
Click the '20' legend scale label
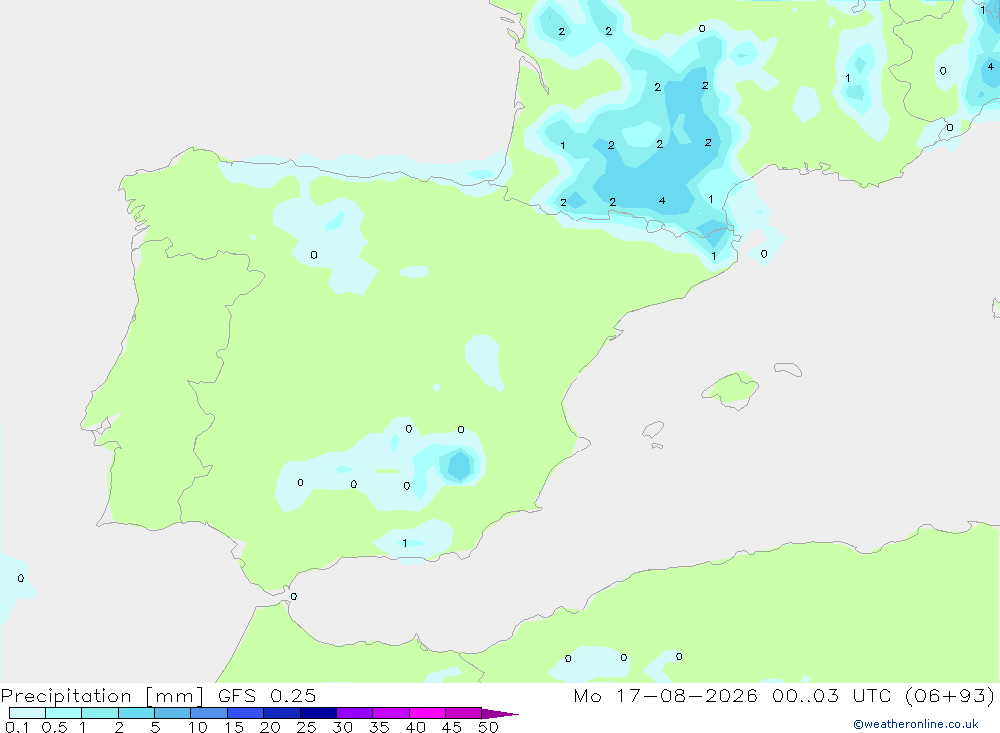(x=270, y=727)
